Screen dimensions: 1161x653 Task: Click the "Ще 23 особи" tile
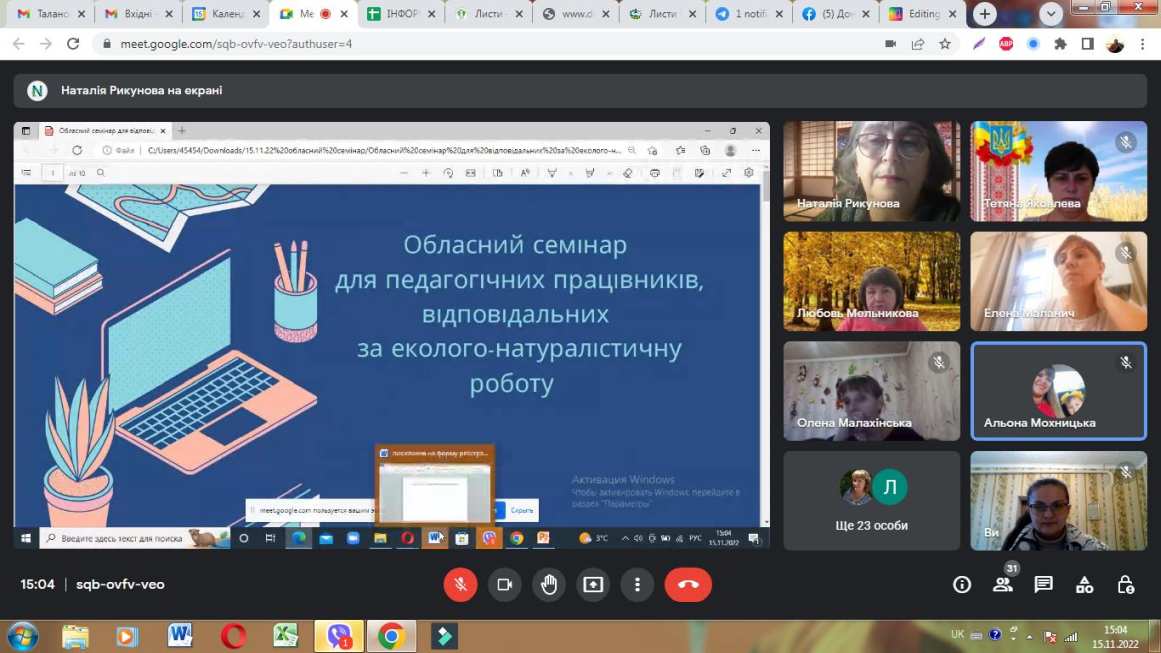click(x=871, y=501)
